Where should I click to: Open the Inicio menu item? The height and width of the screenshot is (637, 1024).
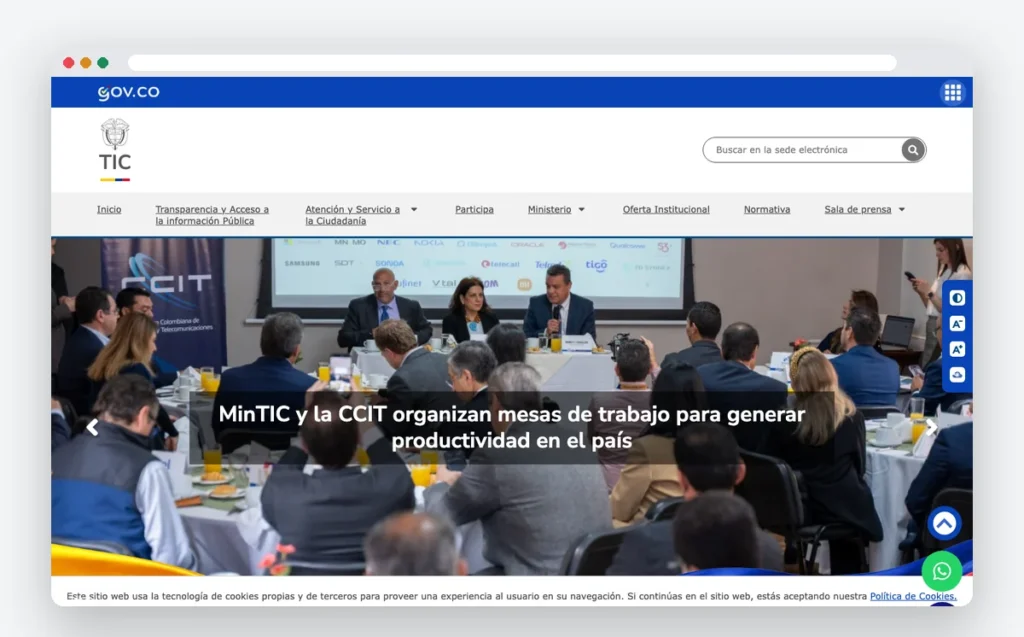point(109,210)
